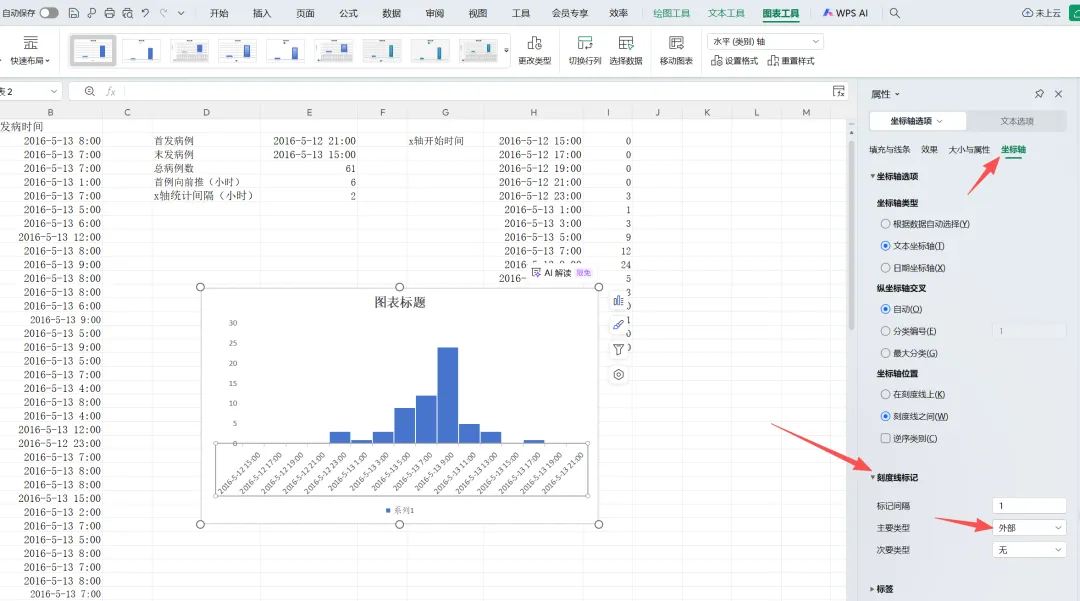Click the chart filter funnel button
The image size is (1080, 601).
click(x=619, y=350)
